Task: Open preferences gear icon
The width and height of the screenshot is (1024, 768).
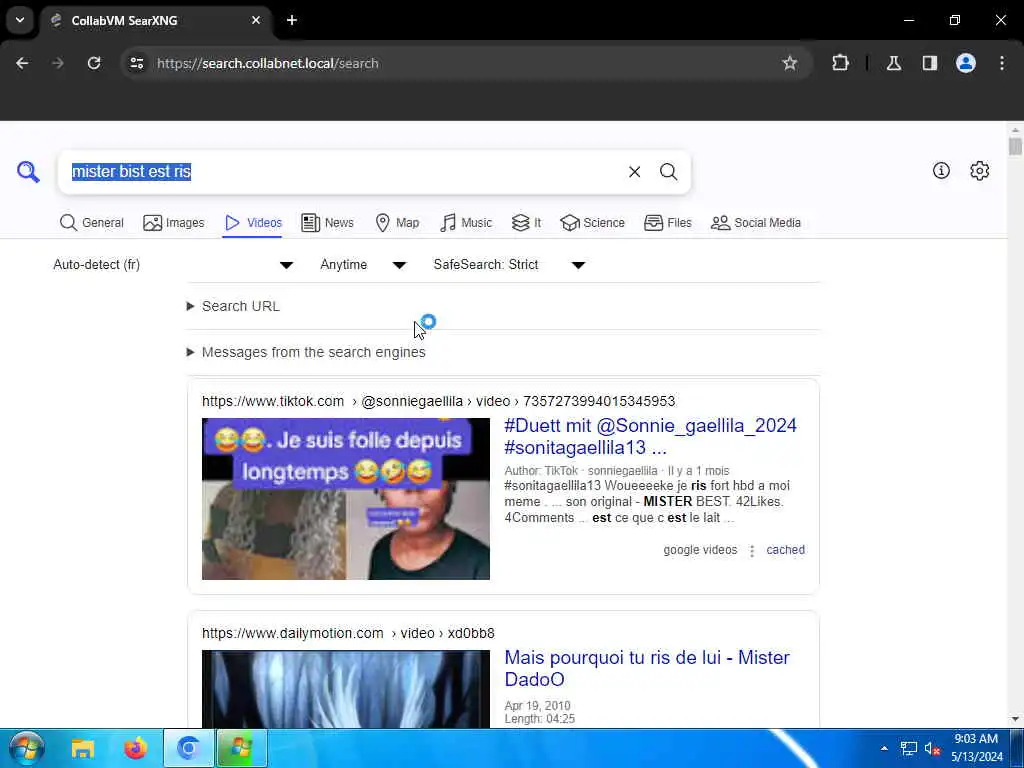Action: [x=979, y=170]
